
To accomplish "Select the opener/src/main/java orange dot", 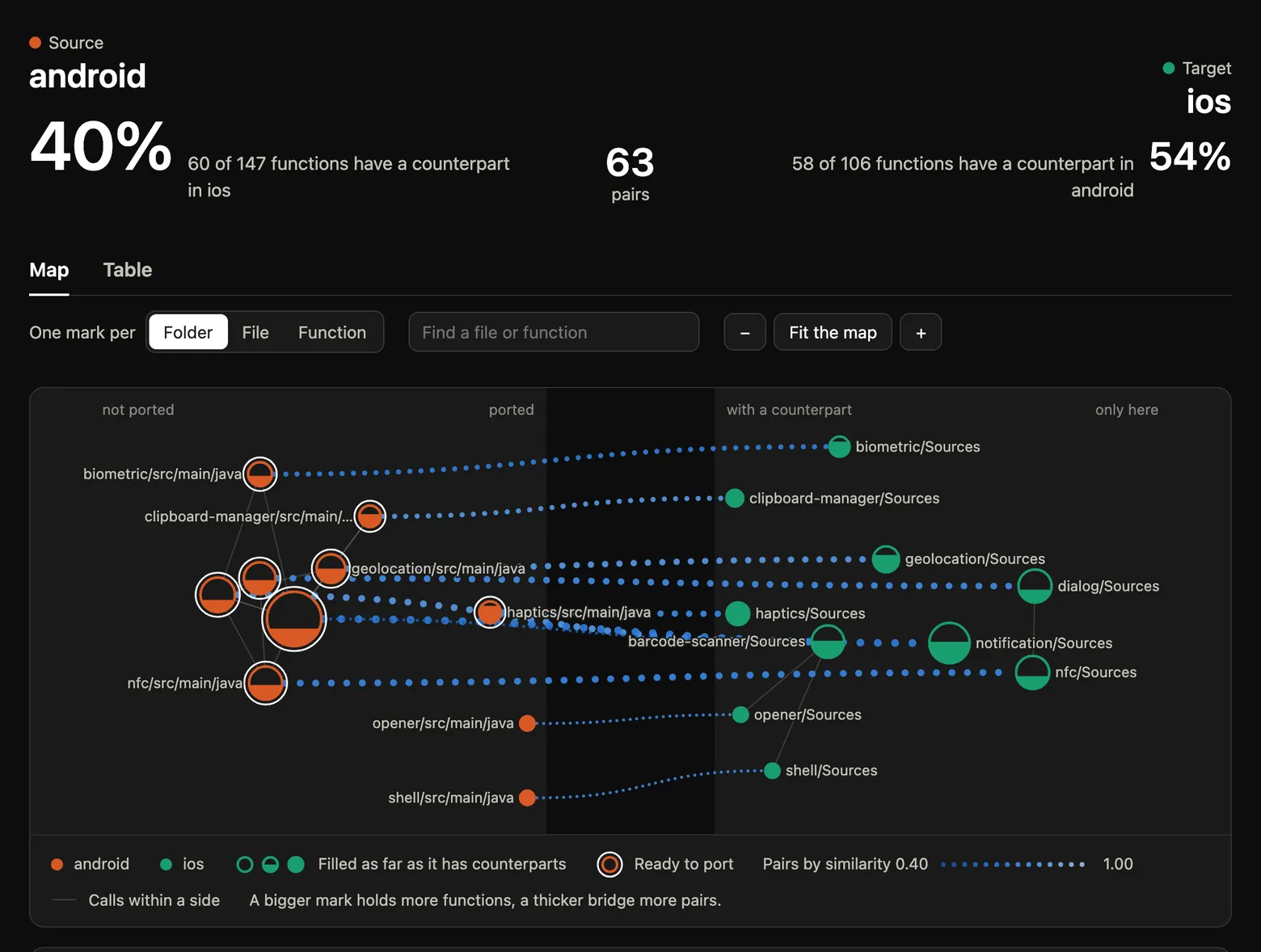I will pyautogui.click(x=527, y=723).
